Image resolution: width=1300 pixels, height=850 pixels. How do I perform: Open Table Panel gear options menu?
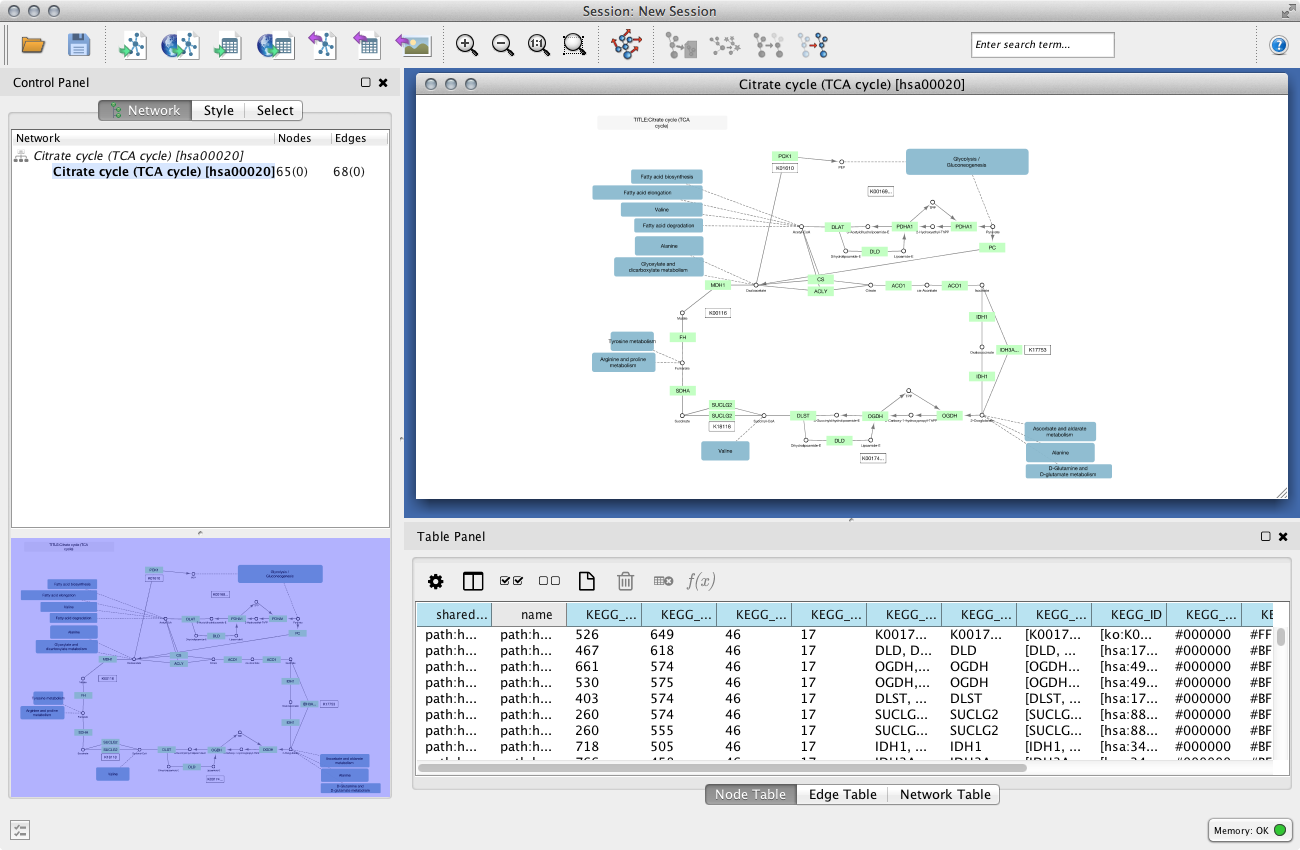pyautogui.click(x=435, y=581)
